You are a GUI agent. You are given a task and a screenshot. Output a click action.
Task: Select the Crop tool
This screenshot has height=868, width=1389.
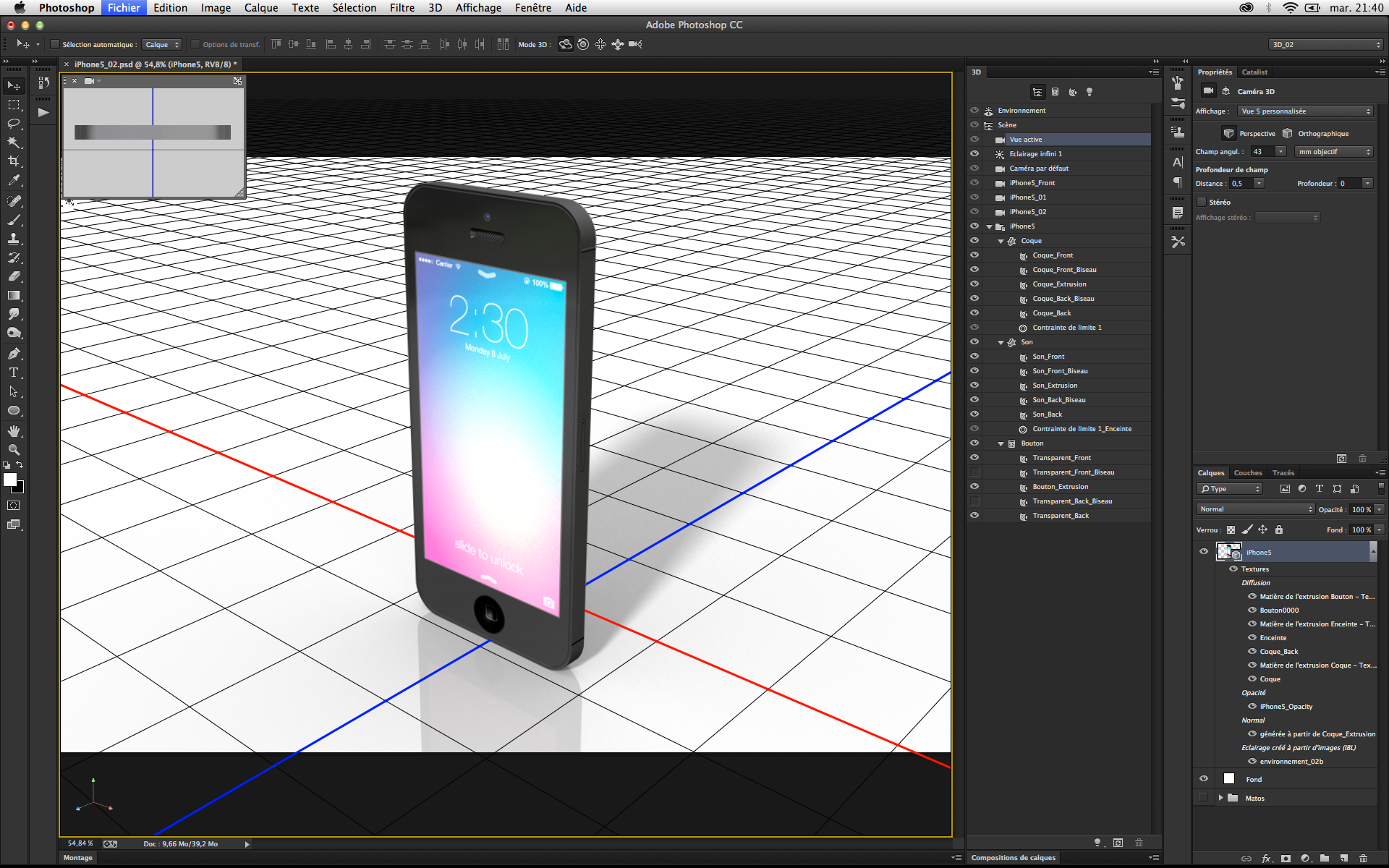click(x=14, y=161)
